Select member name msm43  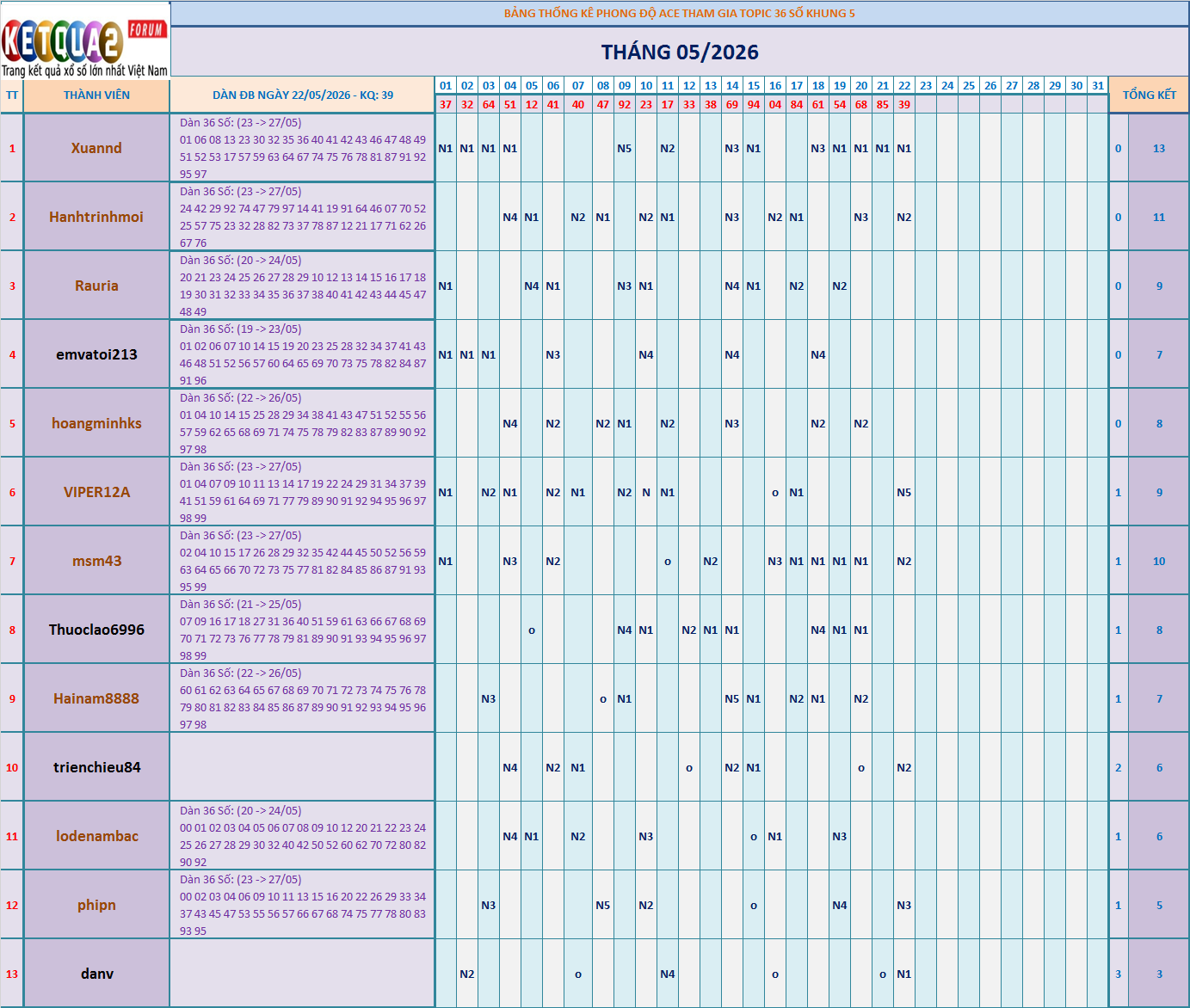coord(96,561)
